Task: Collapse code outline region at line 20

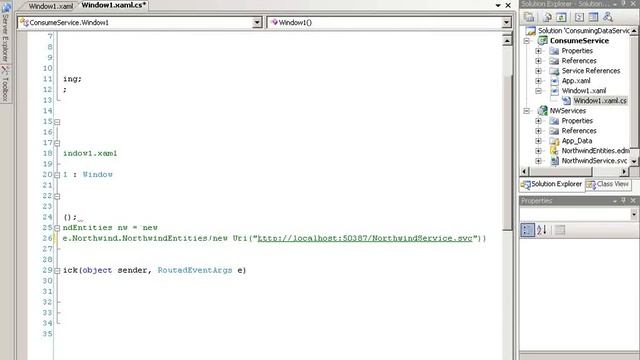Action: click(57, 175)
